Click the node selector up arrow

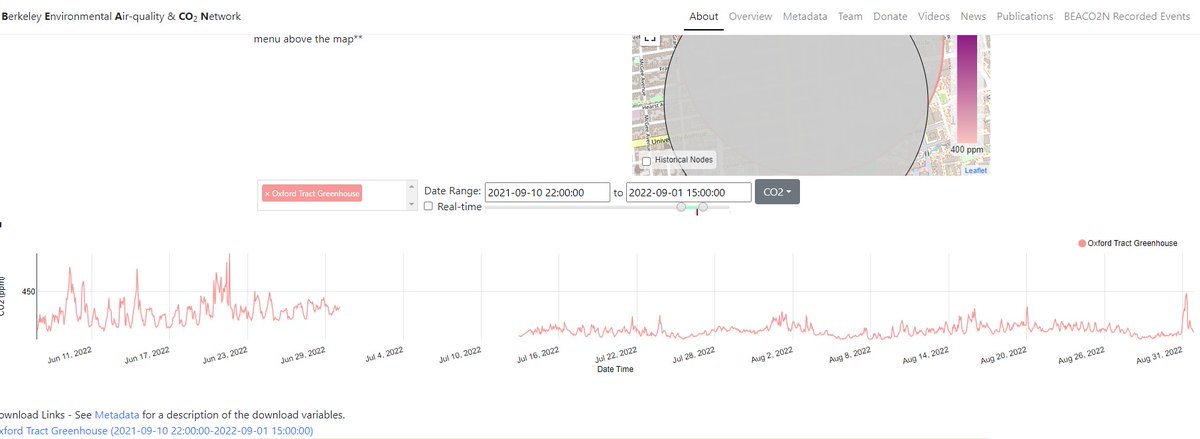point(412,186)
